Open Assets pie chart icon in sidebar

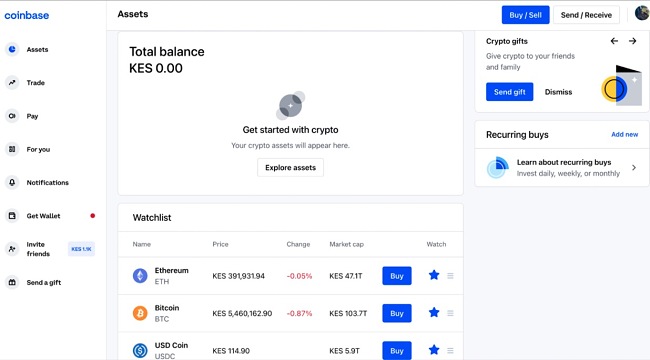12,49
